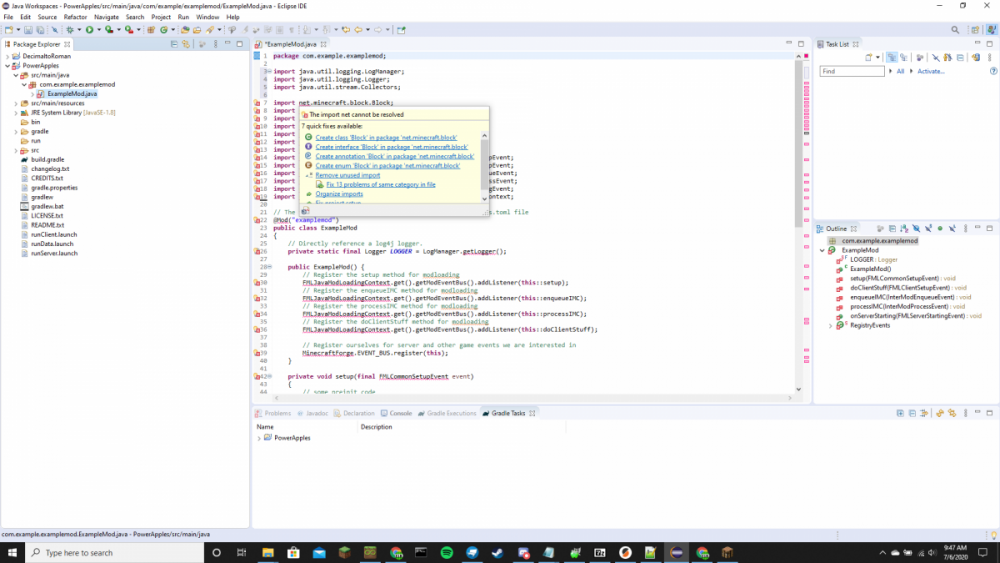Click the Open Type toolbar icon
1000x563 pixels.
point(185,29)
